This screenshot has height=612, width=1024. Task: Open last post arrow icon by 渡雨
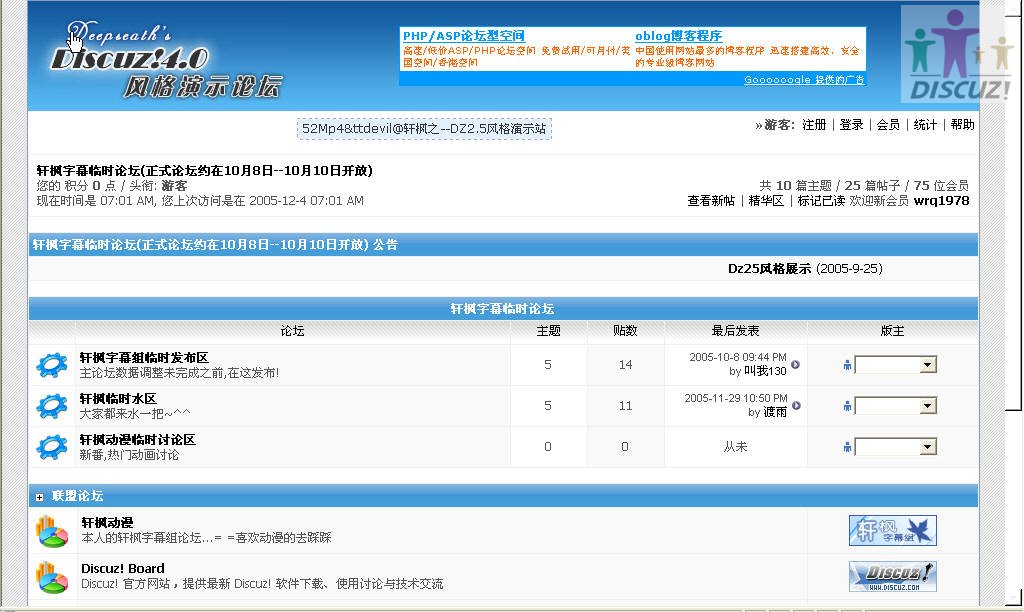coord(795,406)
